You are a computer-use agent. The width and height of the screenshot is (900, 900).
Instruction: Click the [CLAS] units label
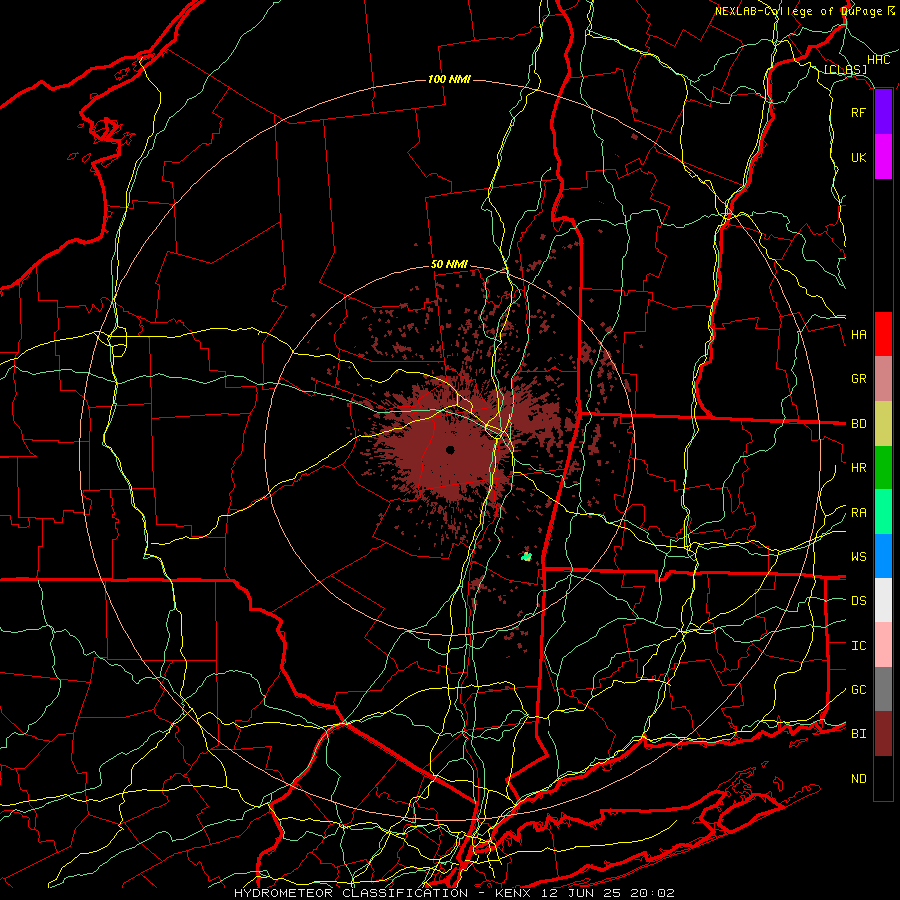coord(845,70)
